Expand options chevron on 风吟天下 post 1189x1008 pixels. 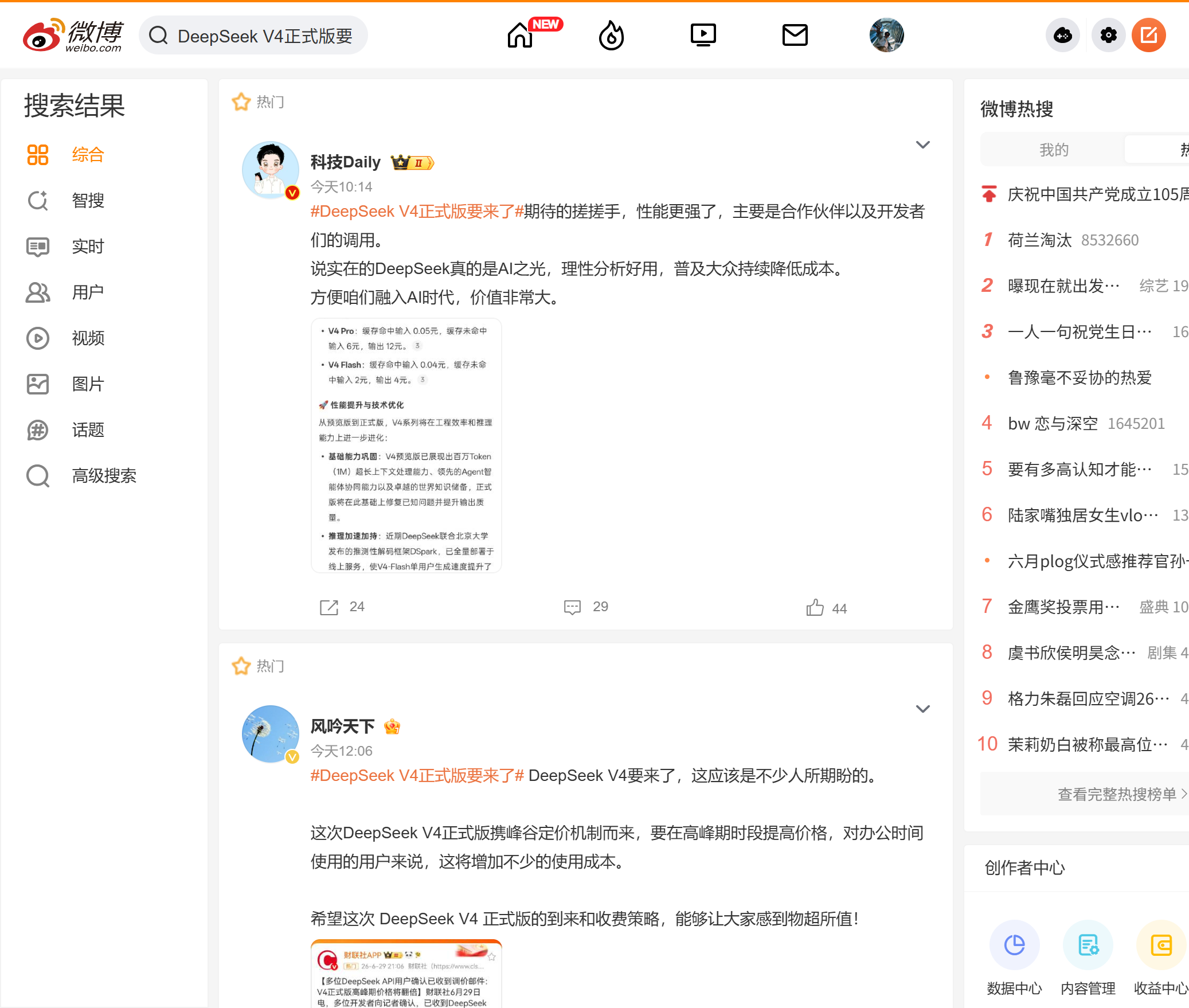coord(922,709)
